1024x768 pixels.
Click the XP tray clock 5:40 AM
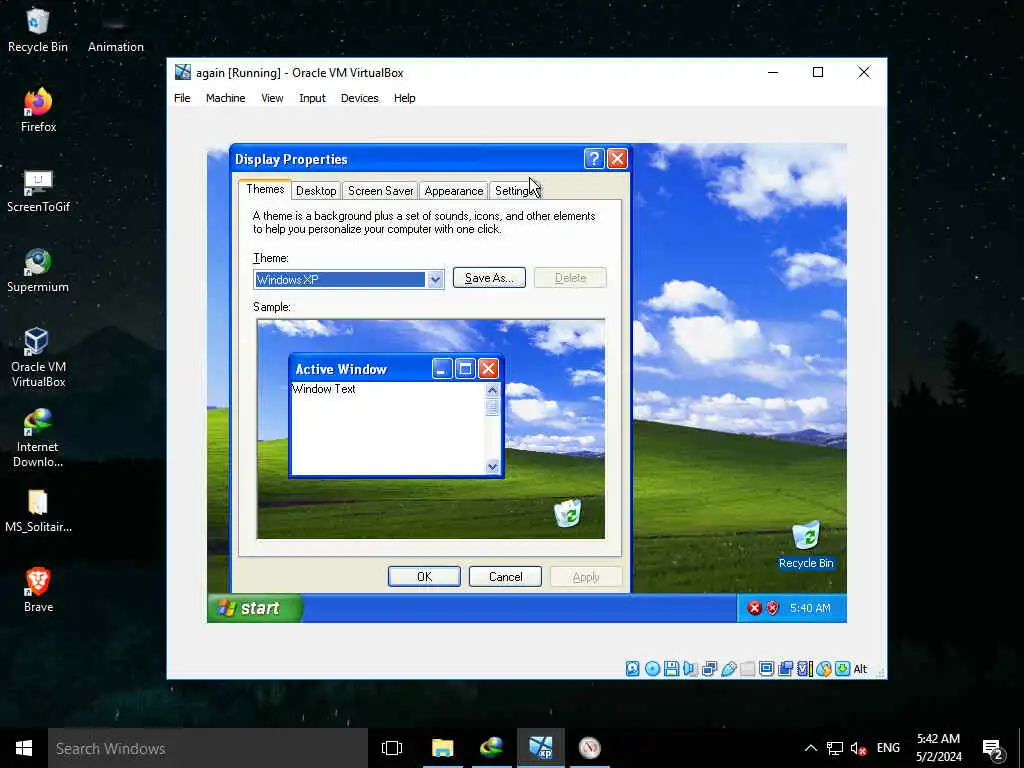click(810, 608)
